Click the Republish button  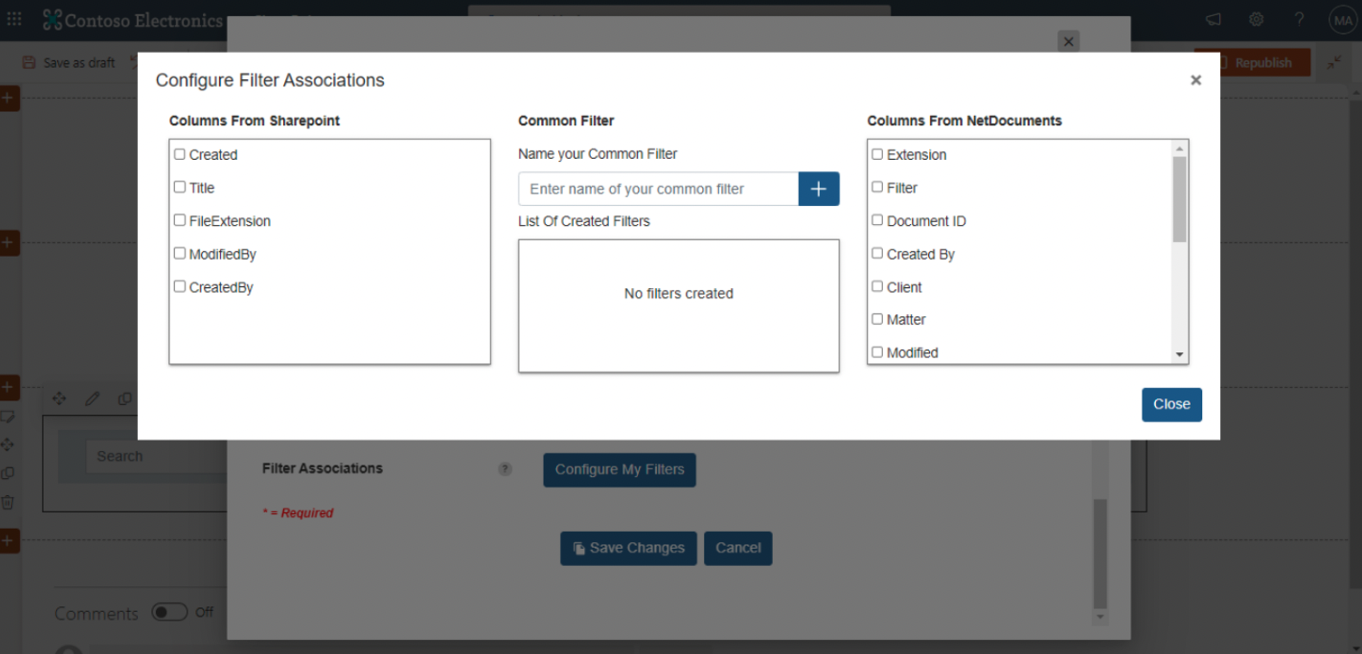[1252, 62]
